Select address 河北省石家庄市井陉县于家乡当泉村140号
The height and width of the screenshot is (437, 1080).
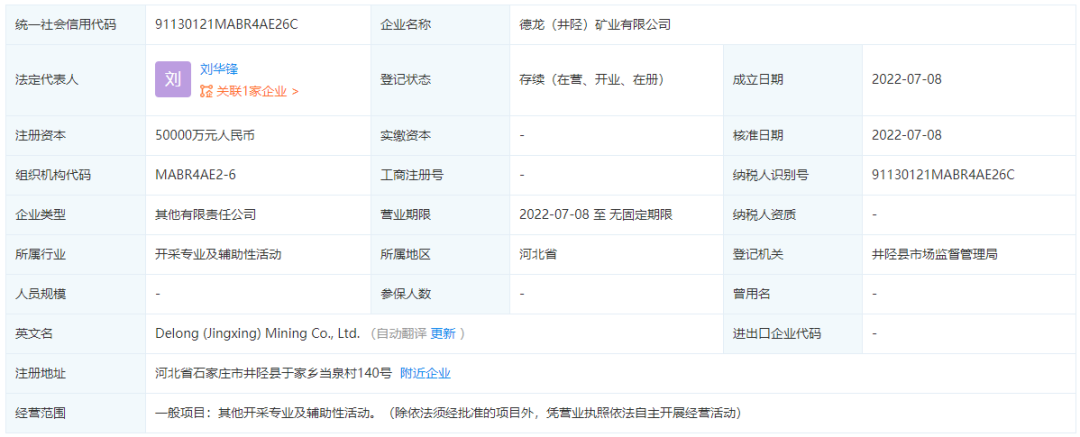click(x=273, y=374)
